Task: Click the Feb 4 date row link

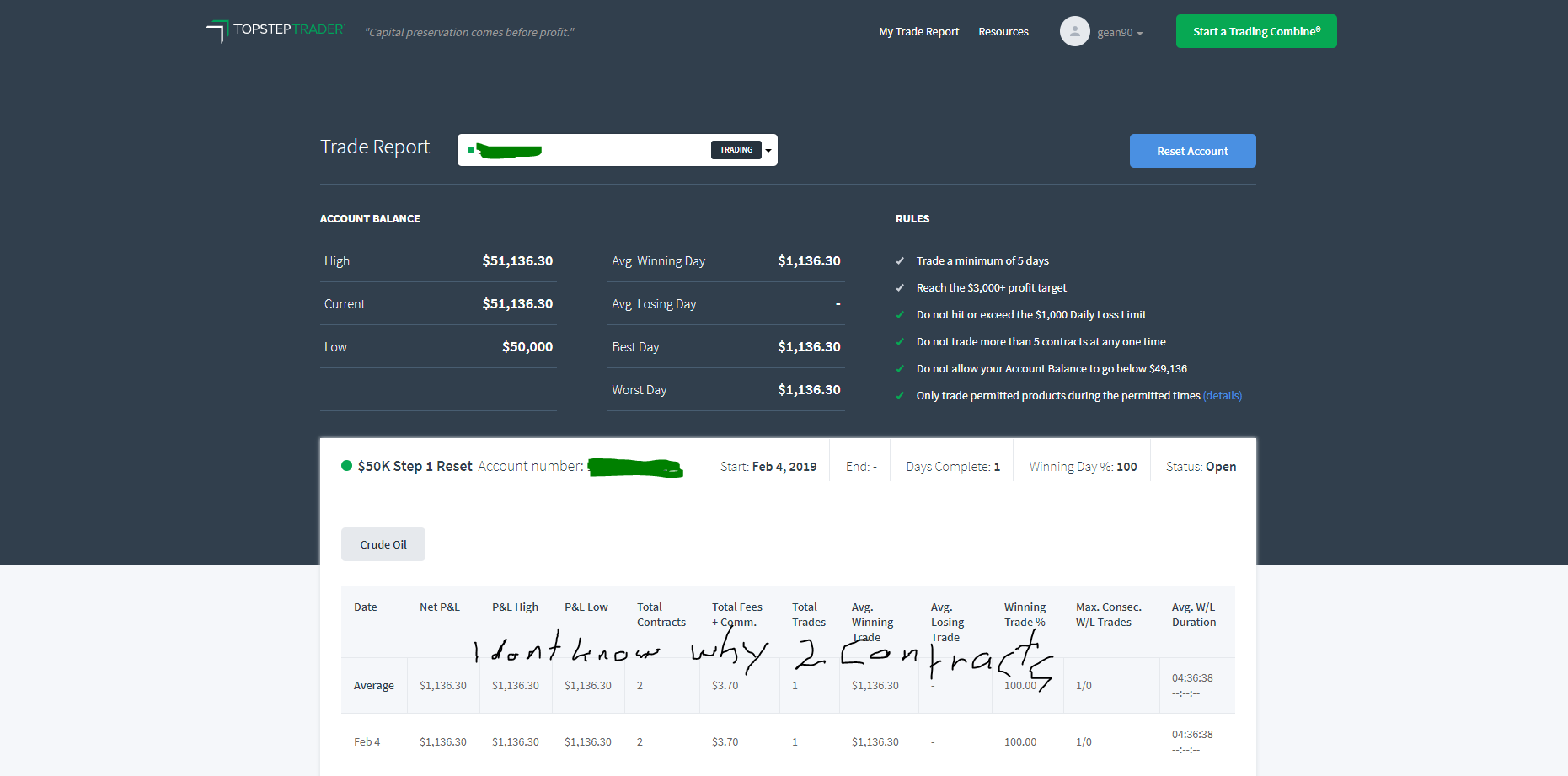Action: point(367,742)
